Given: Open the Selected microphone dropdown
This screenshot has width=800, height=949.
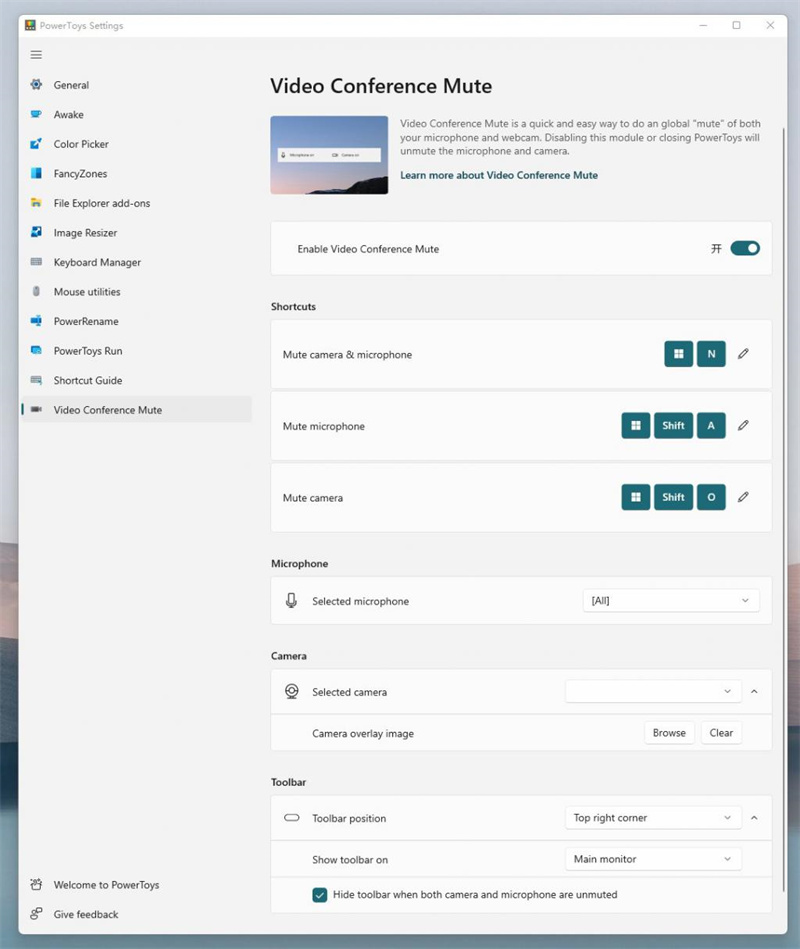Looking at the screenshot, I should point(670,601).
